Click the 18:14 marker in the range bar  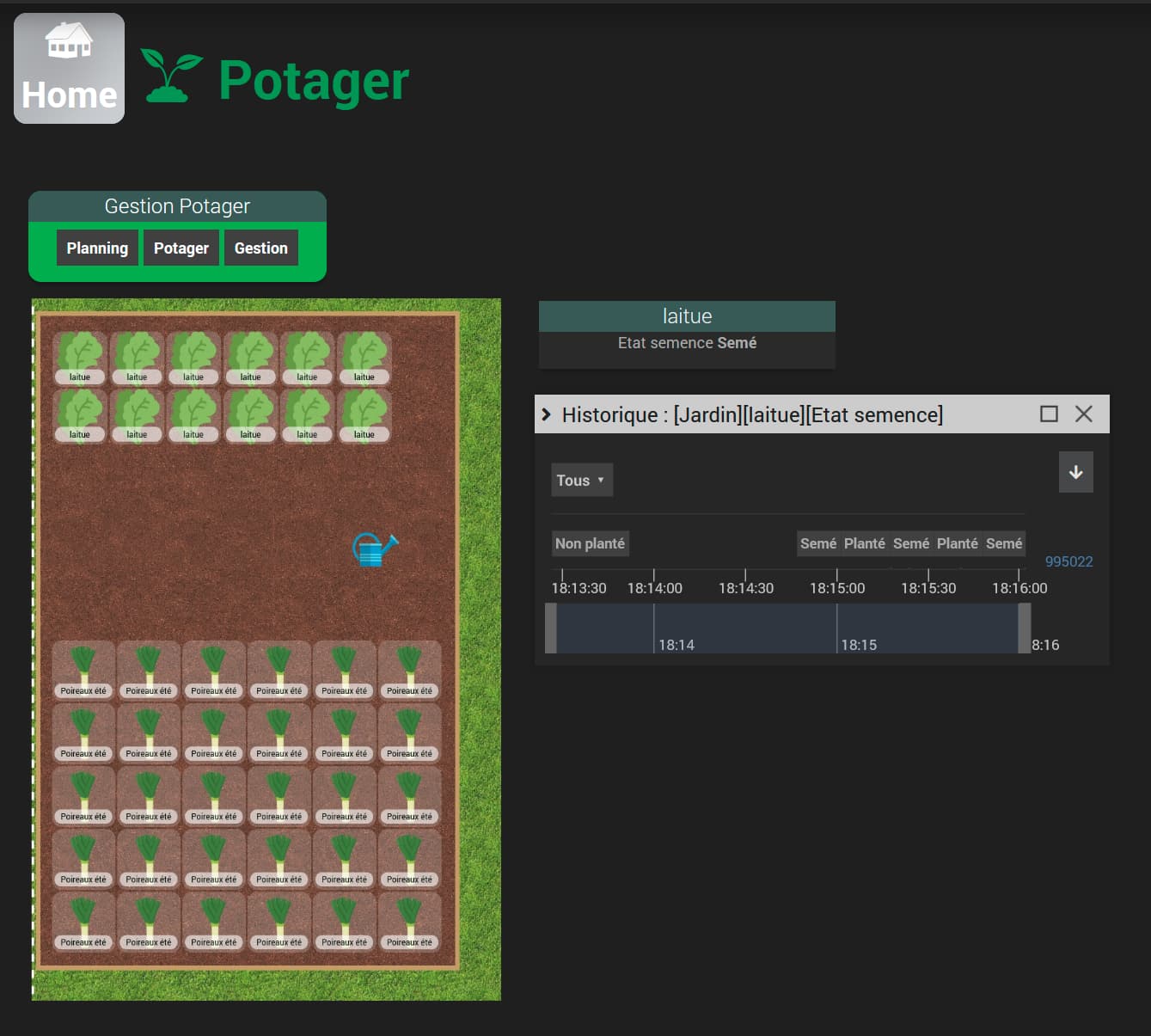click(x=677, y=645)
